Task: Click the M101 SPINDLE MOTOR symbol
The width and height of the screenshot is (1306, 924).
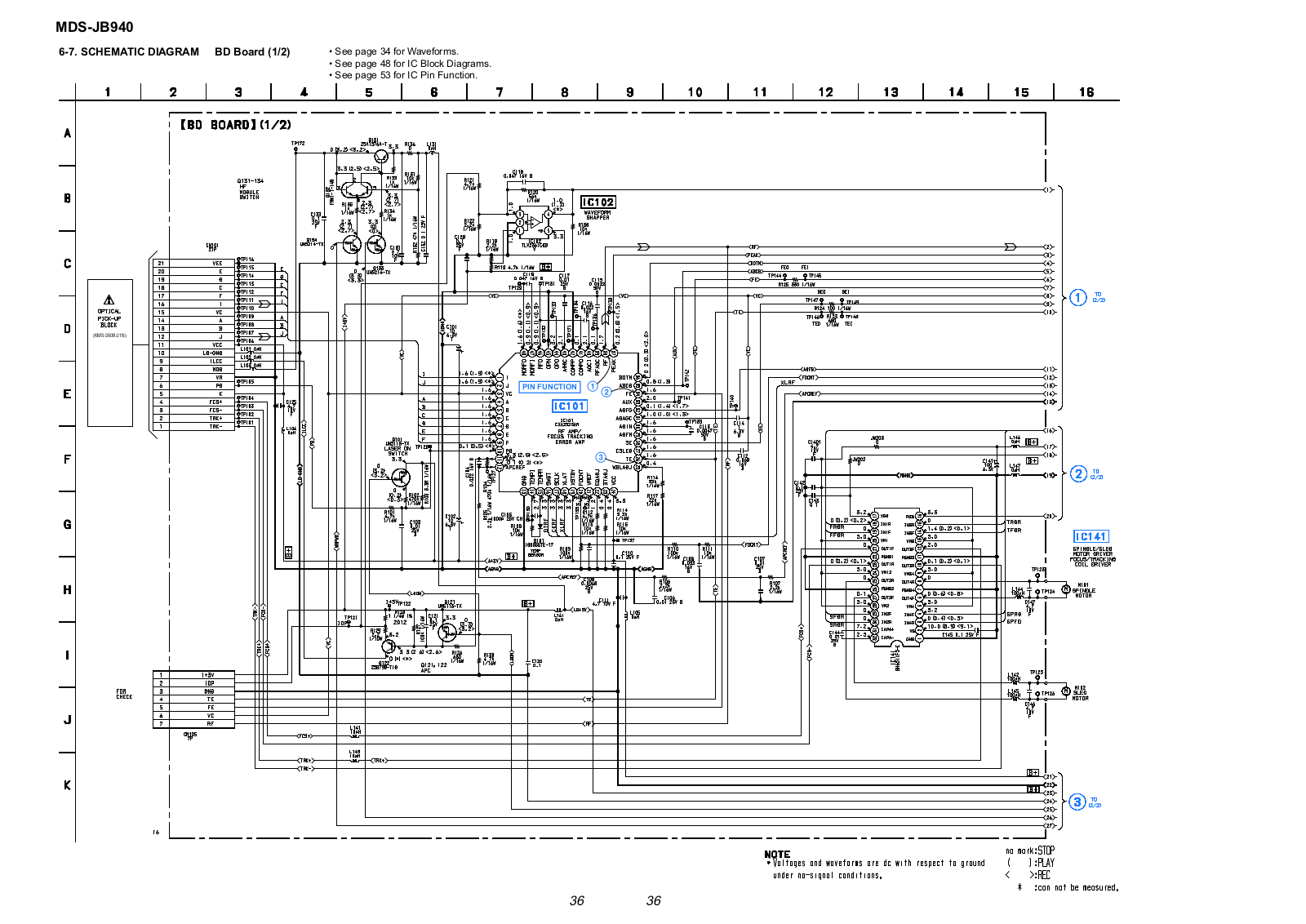Action: 1065,589
